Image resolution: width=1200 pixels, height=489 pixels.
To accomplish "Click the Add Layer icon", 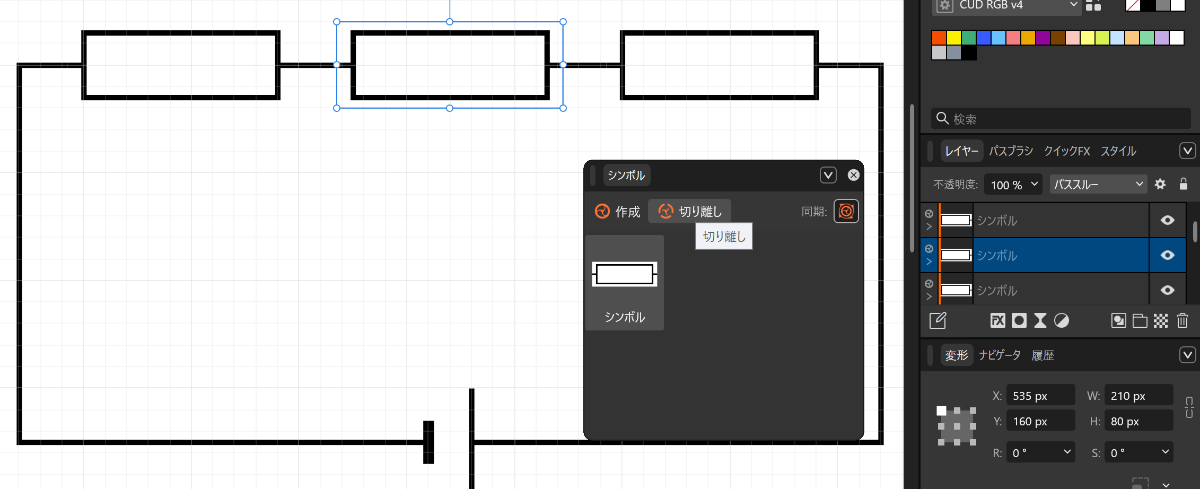I will [1119, 321].
